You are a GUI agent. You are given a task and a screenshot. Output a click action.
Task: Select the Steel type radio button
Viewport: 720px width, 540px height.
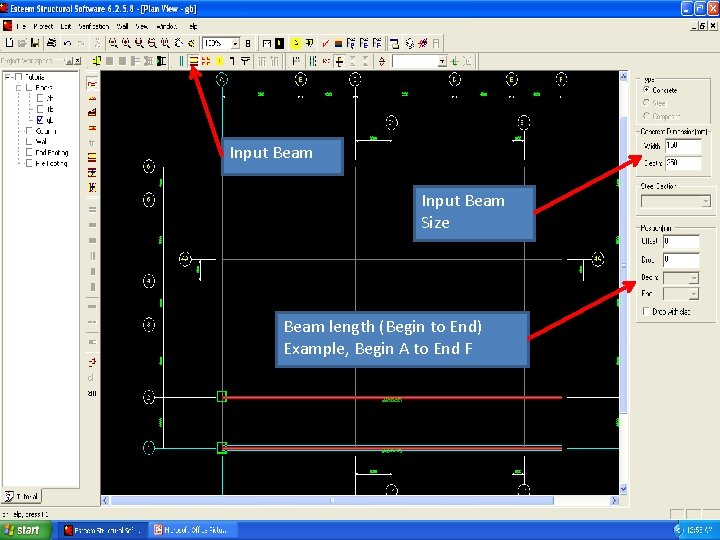coord(647,102)
